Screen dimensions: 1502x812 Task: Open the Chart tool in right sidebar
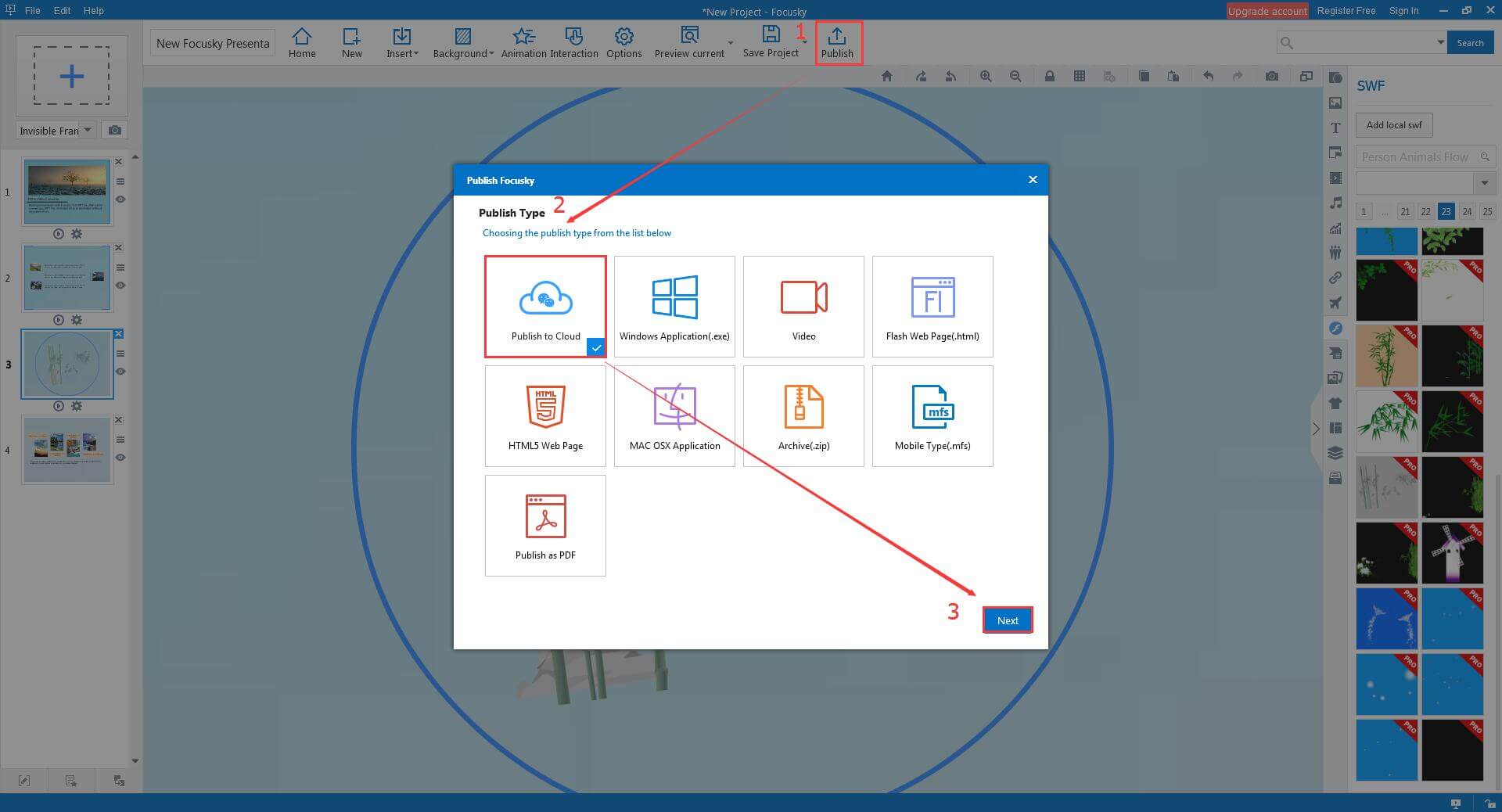tap(1335, 228)
